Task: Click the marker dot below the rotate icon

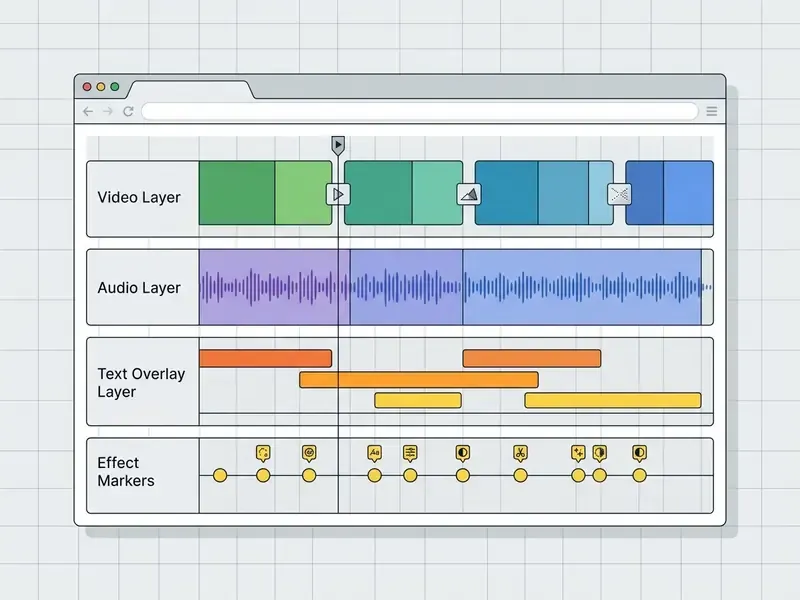Action: point(263,476)
